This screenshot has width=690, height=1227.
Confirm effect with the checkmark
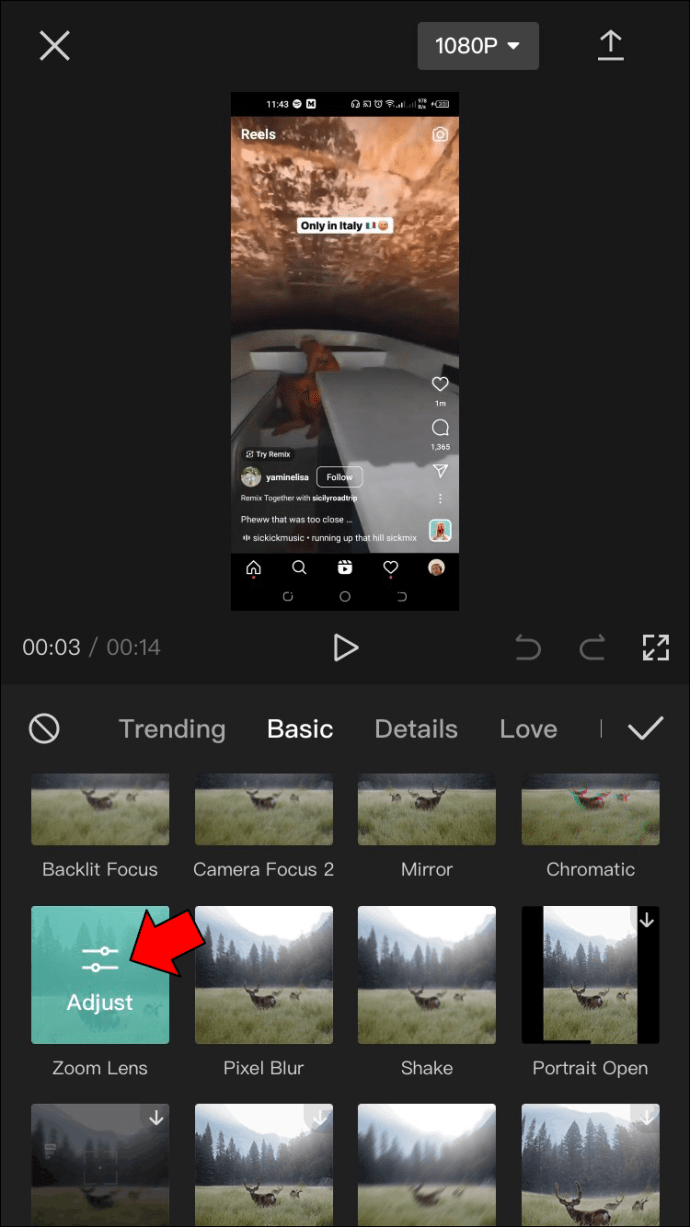(x=646, y=729)
